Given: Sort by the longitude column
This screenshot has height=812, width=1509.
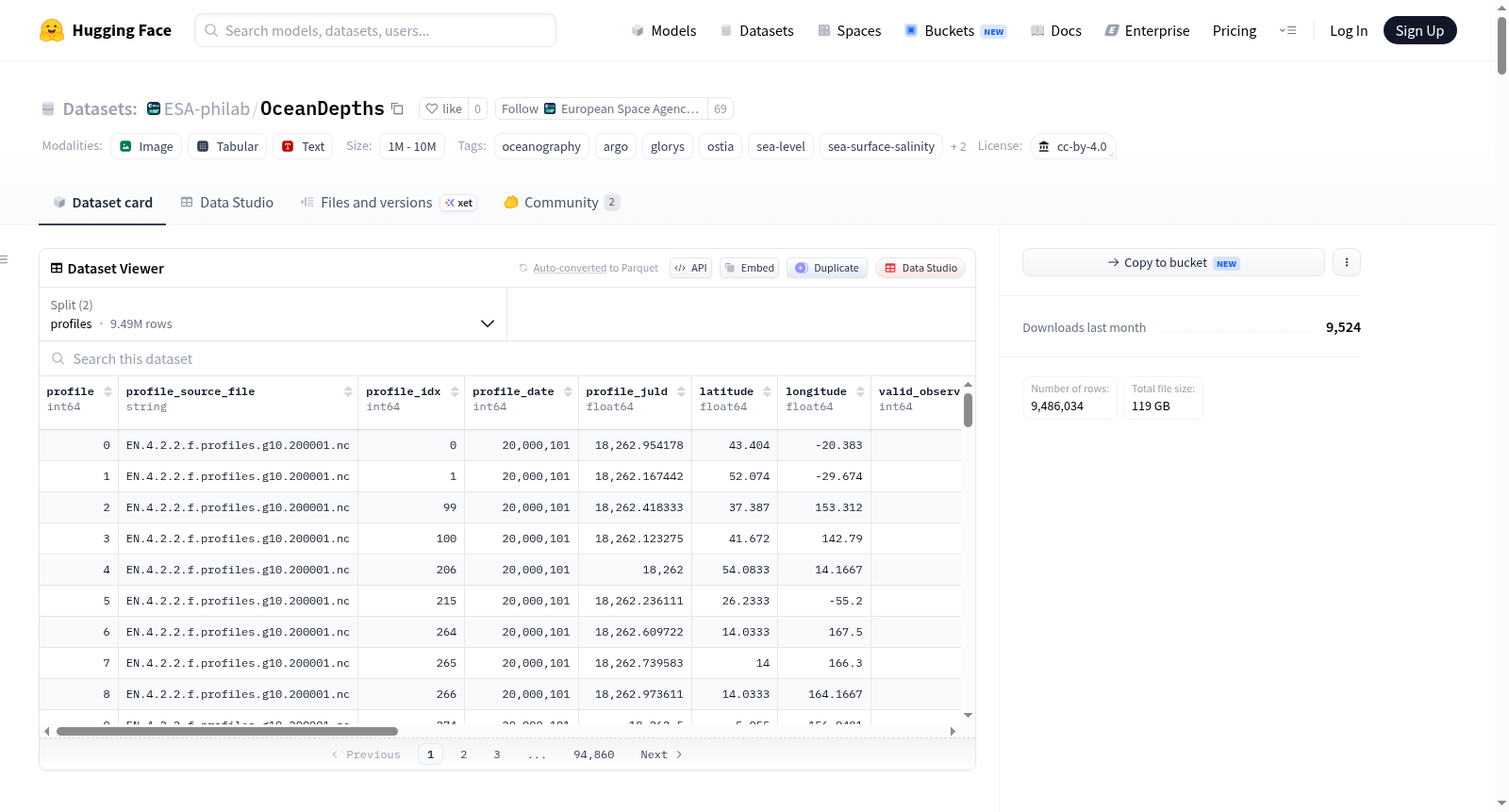Looking at the screenshot, I should pyautogui.click(x=861, y=391).
